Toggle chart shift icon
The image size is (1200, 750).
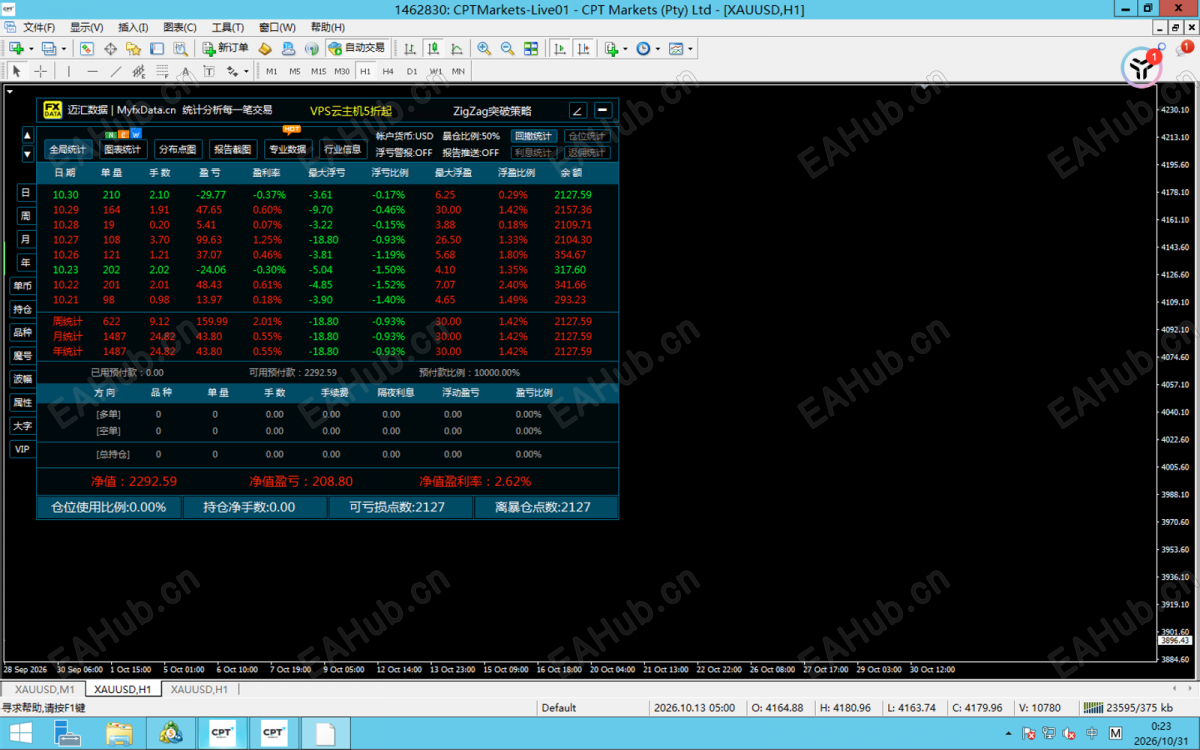(582, 48)
